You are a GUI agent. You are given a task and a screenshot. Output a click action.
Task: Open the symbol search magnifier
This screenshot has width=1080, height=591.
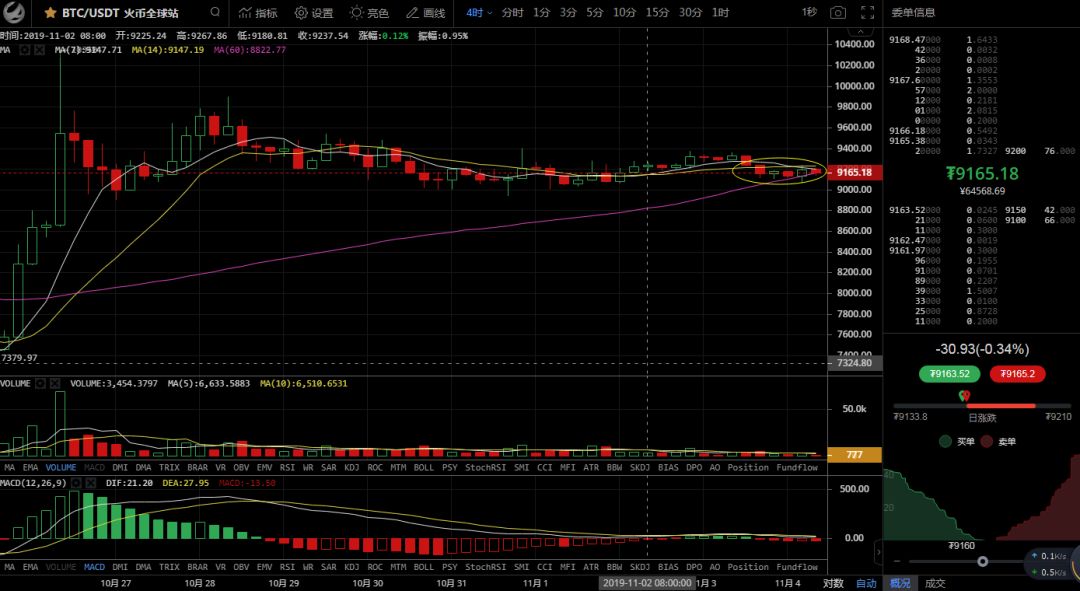216,12
